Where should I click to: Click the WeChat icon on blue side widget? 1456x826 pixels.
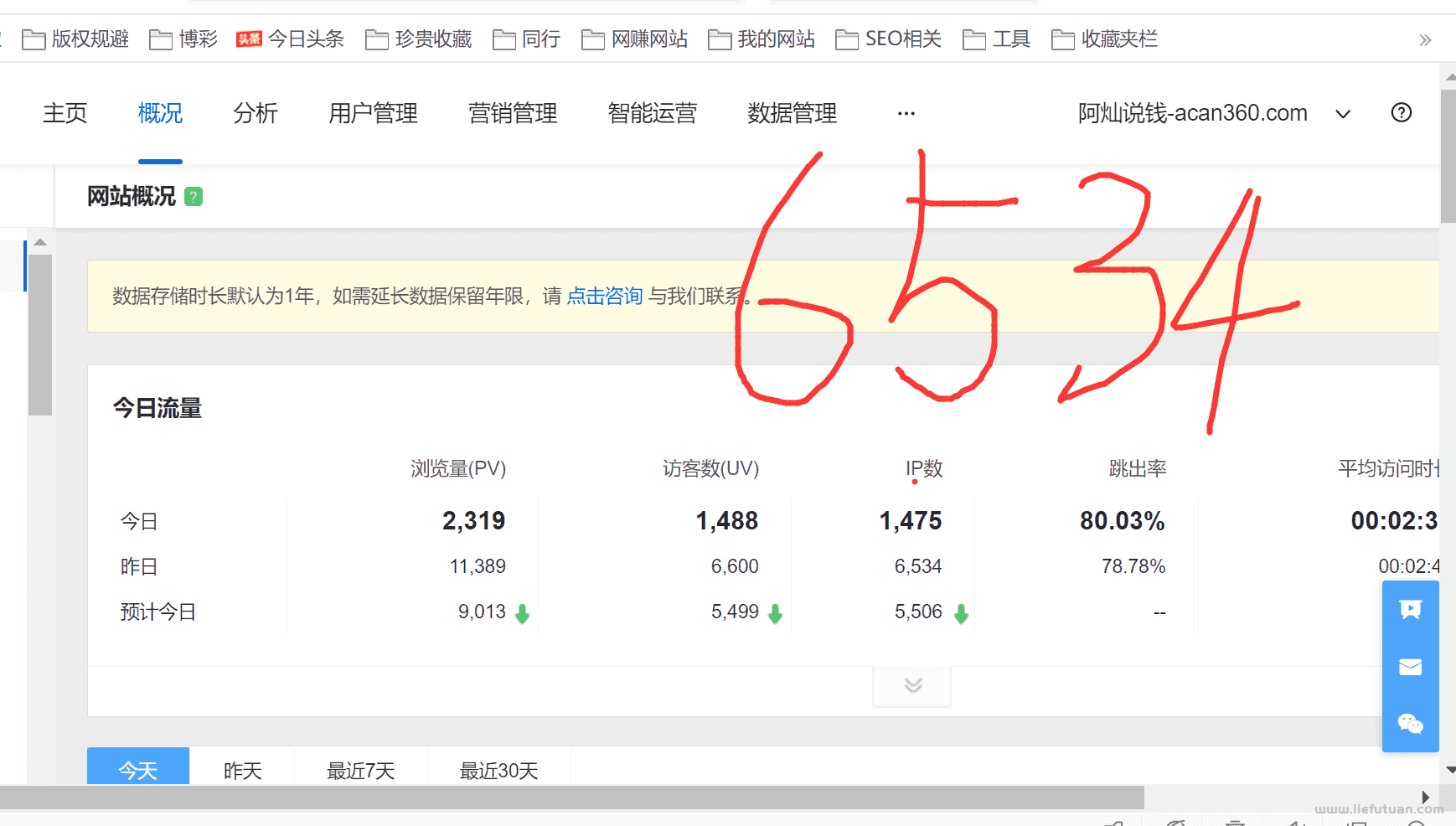(1411, 724)
